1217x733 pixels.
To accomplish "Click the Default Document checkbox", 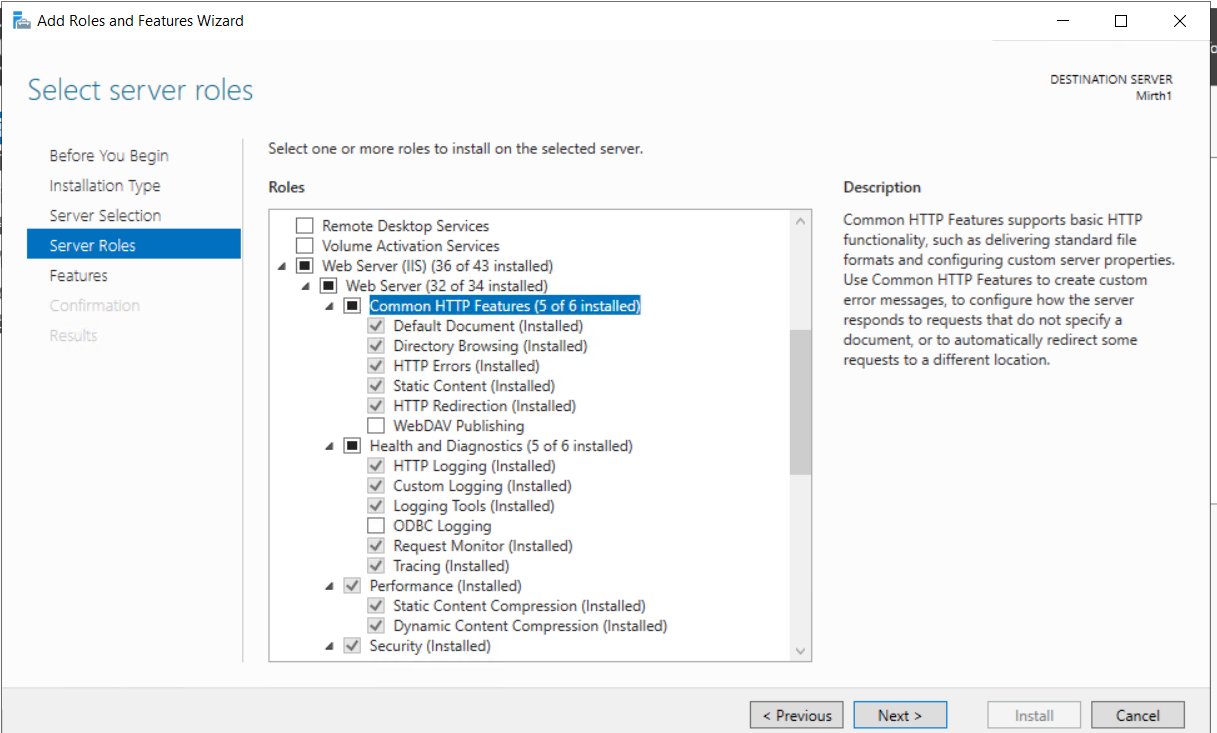I will (376, 326).
